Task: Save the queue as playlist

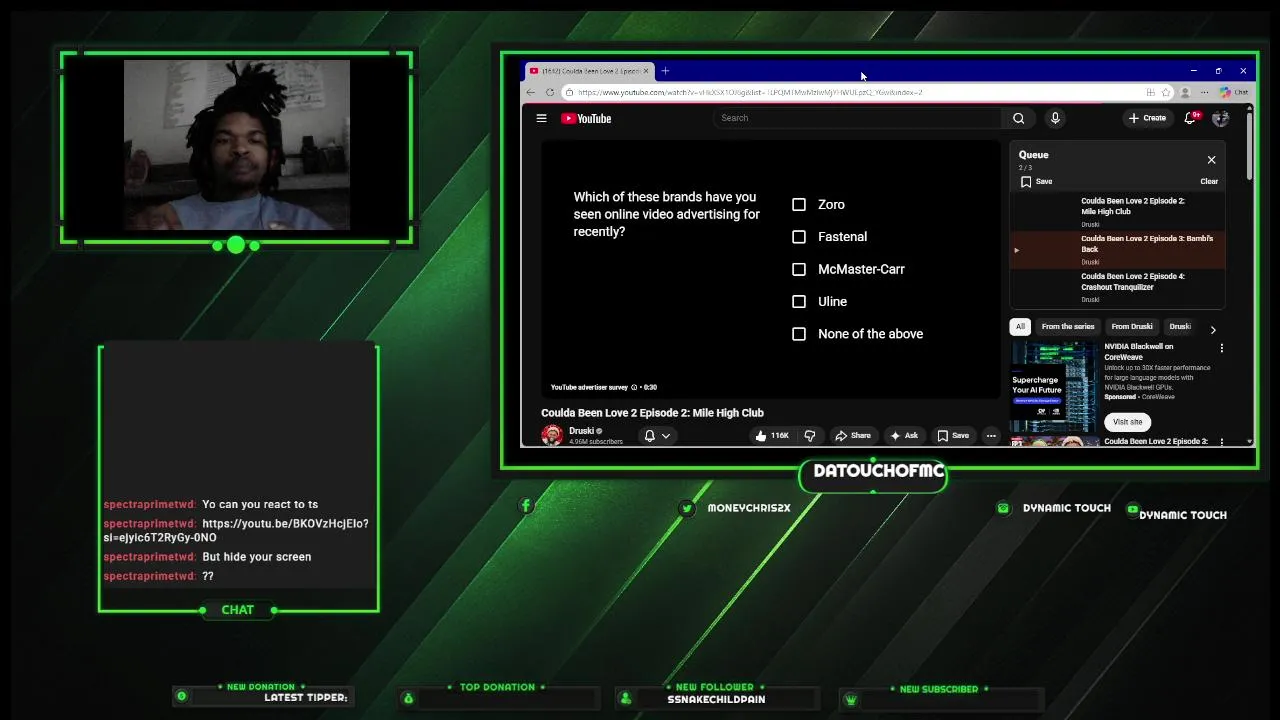Action: click(1036, 181)
